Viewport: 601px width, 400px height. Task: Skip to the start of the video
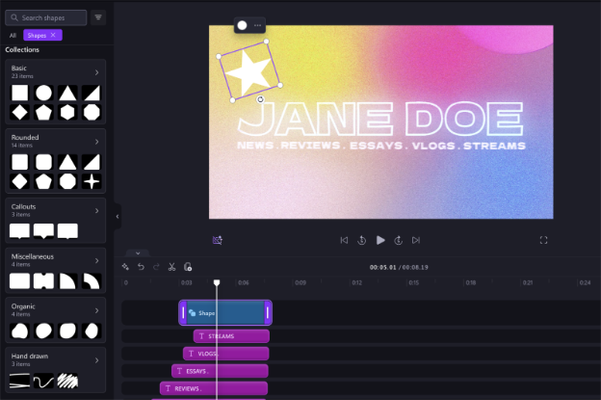pyautogui.click(x=344, y=240)
